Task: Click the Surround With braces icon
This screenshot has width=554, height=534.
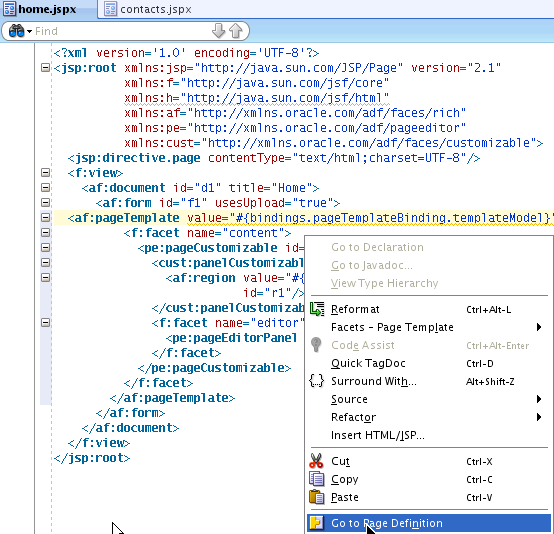Action: (x=316, y=381)
